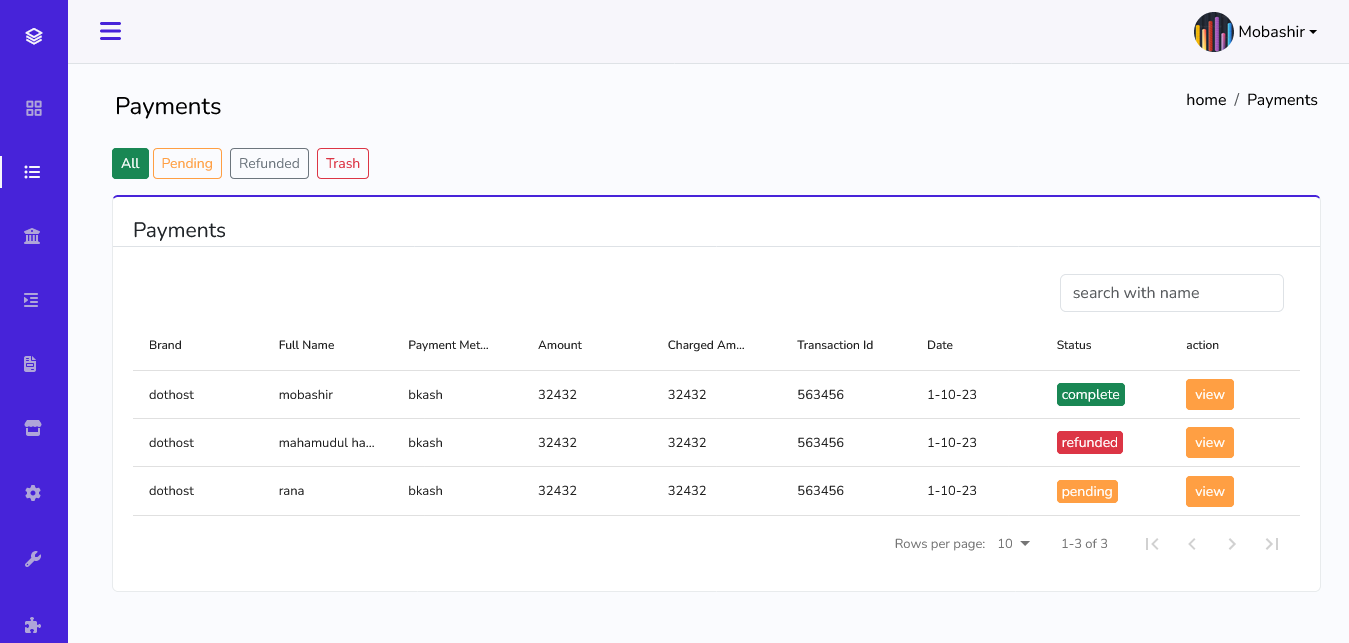1349x643 pixels.
Task: Open the bank icon in the sidebar
Action: 33,235
